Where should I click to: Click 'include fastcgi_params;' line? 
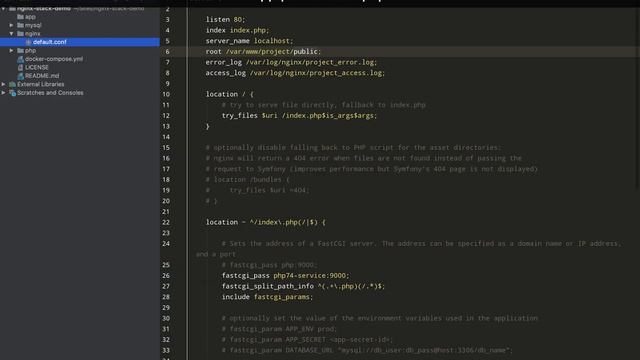(x=267, y=297)
